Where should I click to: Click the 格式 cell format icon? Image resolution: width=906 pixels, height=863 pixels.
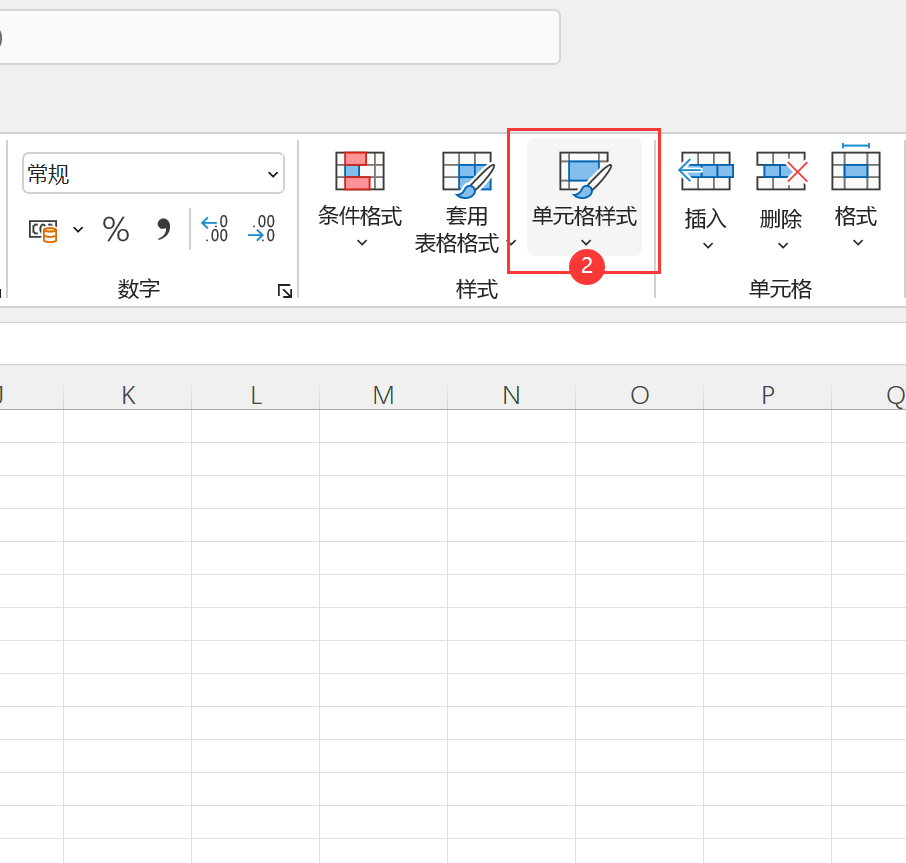point(856,168)
